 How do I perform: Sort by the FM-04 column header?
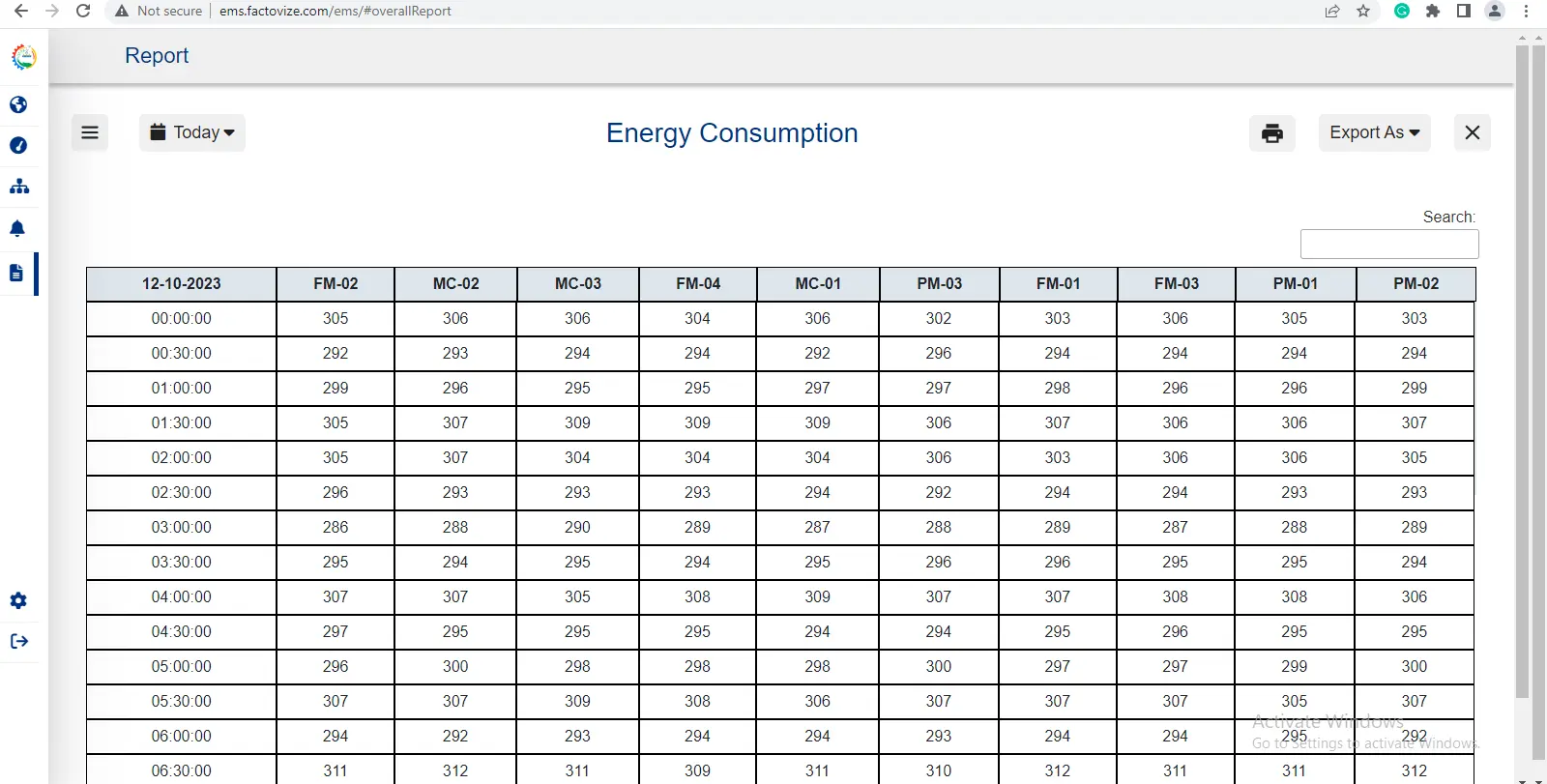698,284
